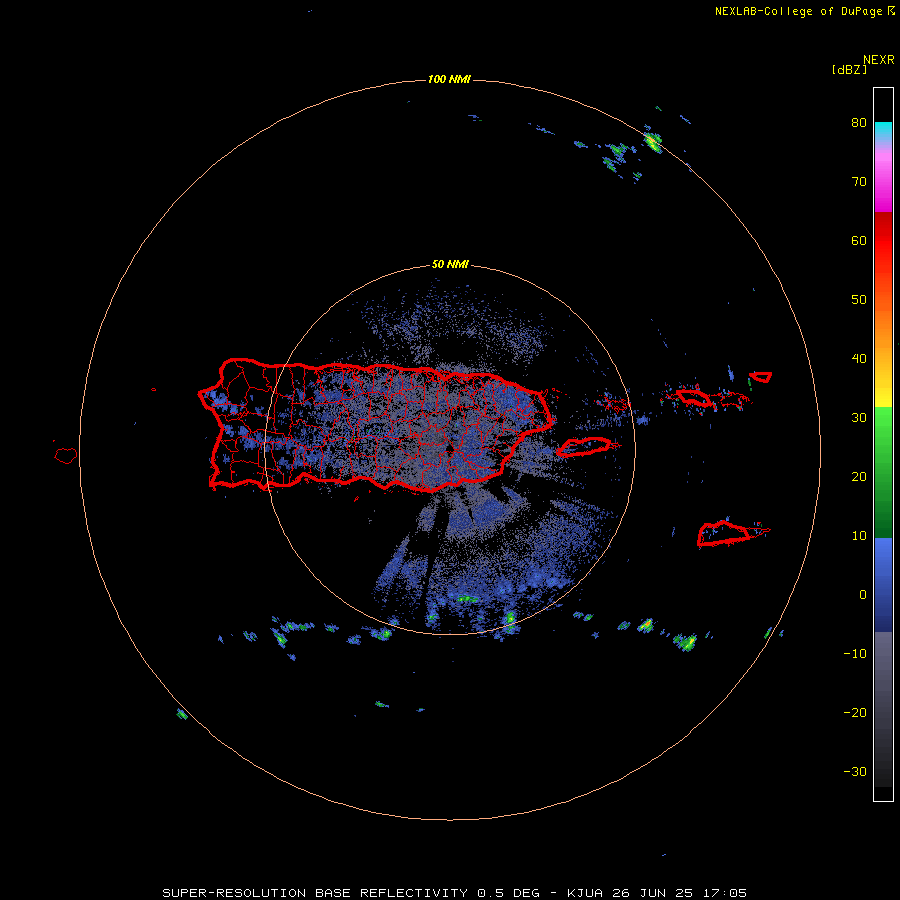Click the 0 value on the dBZ scale
This screenshot has height=900, width=900.
click(x=863, y=595)
